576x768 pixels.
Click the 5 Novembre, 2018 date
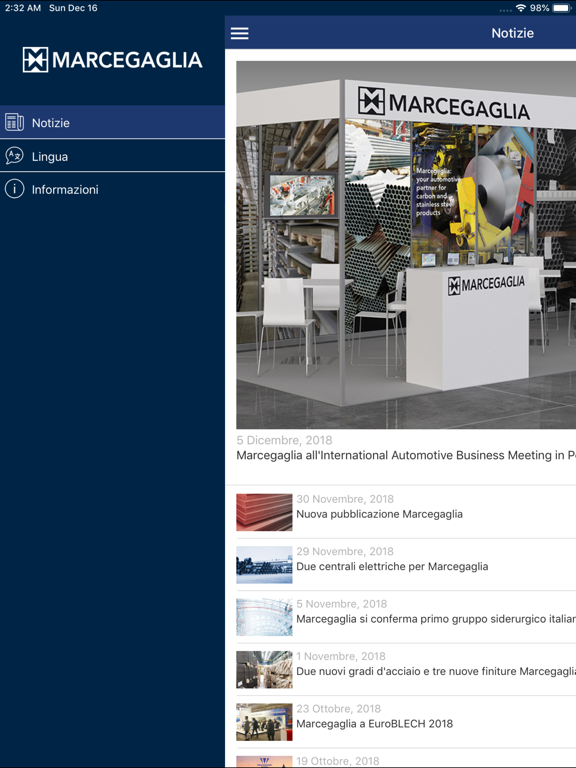[341, 604]
